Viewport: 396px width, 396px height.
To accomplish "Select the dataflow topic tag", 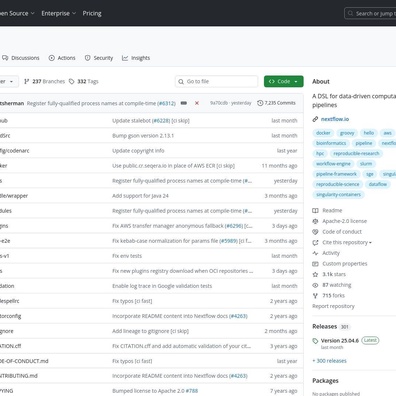I will [378, 184].
